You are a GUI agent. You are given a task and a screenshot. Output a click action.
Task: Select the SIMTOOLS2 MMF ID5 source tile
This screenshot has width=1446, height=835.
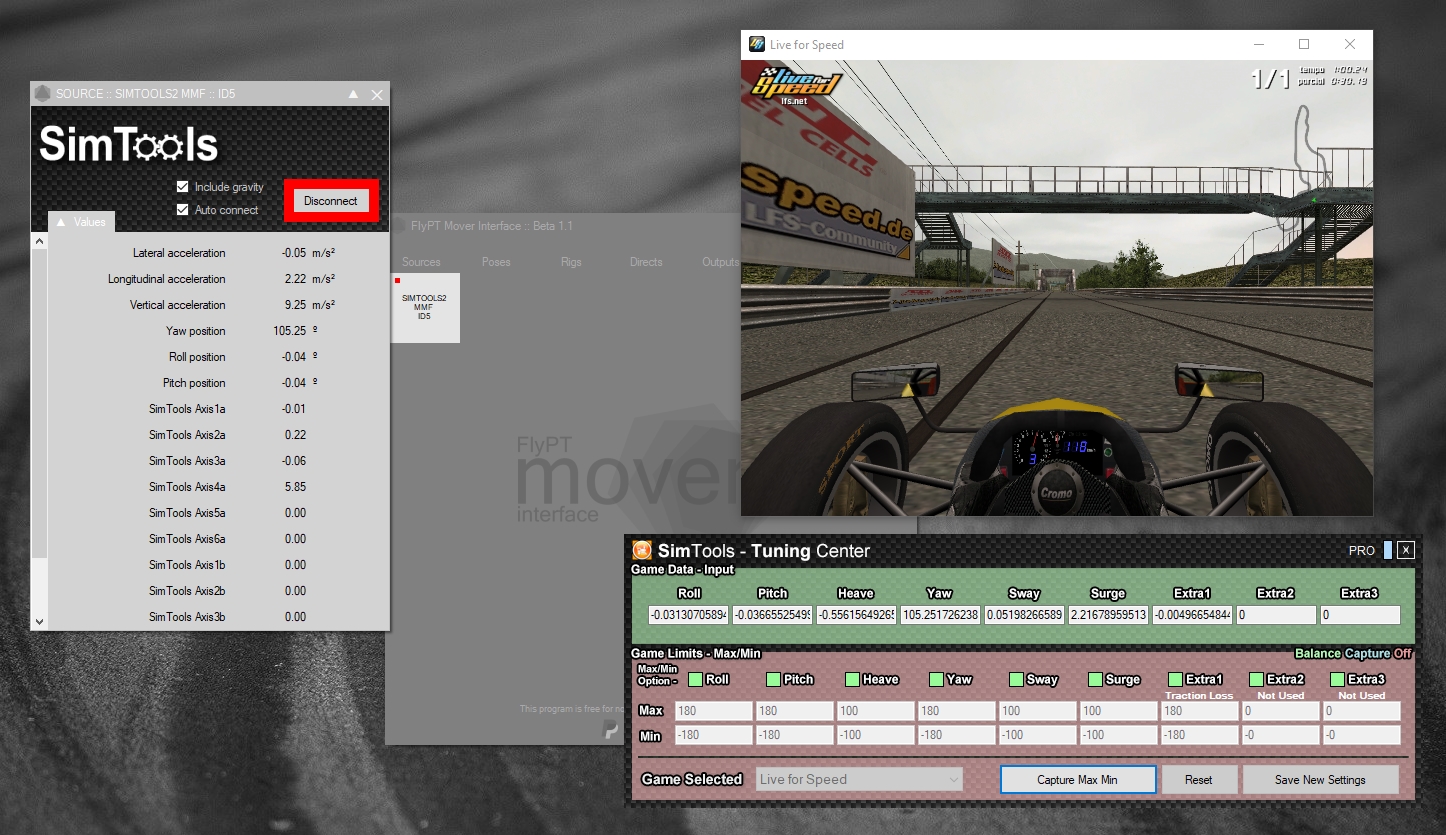tap(425, 307)
